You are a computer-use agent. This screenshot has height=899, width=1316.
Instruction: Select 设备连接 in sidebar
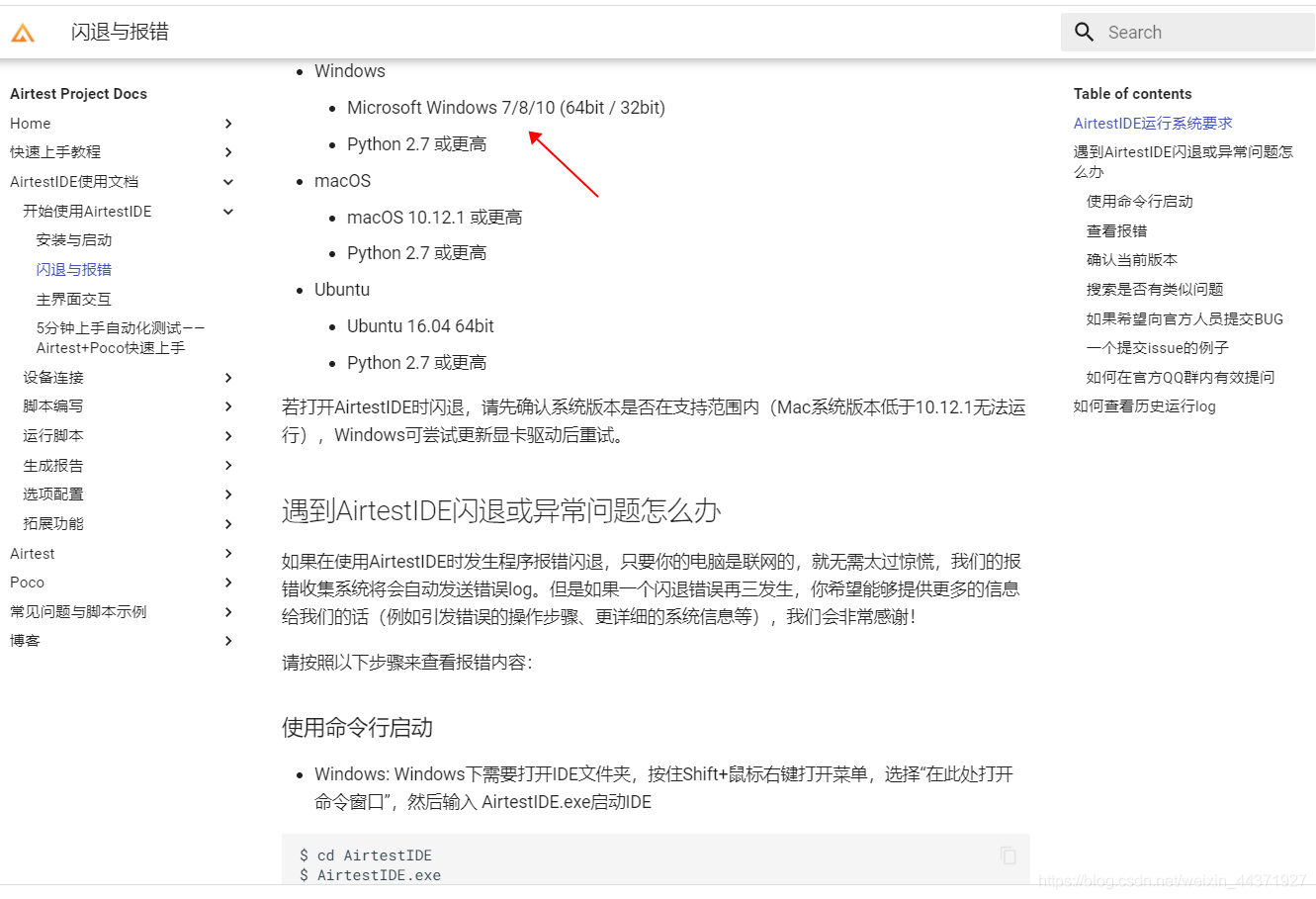coord(53,378)
